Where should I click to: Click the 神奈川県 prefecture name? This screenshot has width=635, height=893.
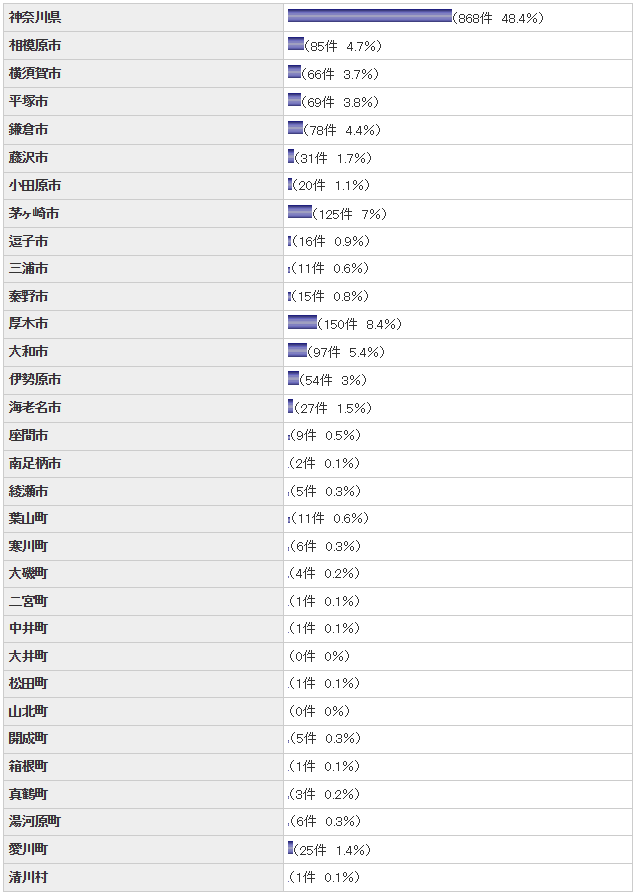tap(35, 18)
